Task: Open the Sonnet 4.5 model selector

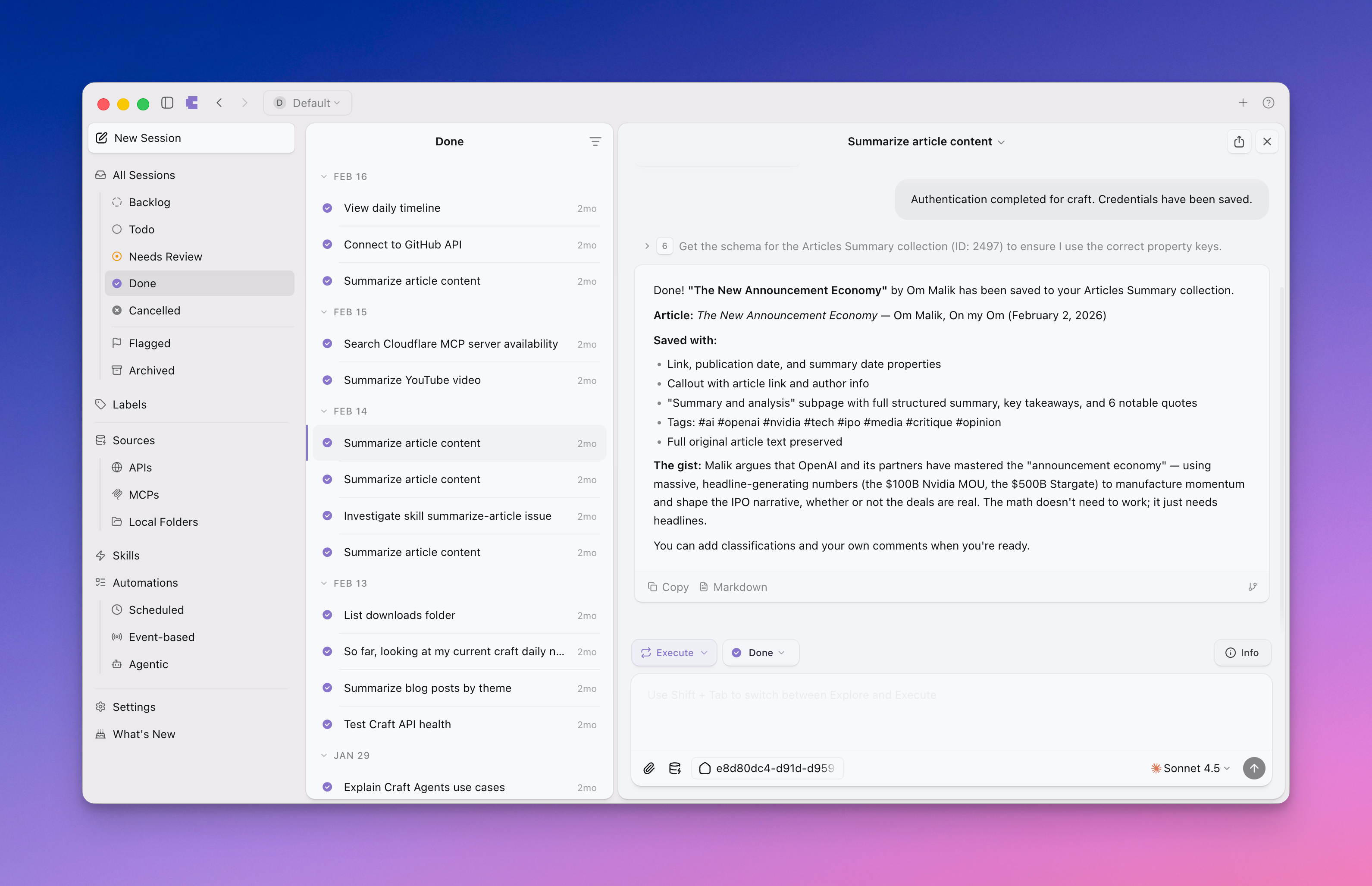Action: 1190,768
